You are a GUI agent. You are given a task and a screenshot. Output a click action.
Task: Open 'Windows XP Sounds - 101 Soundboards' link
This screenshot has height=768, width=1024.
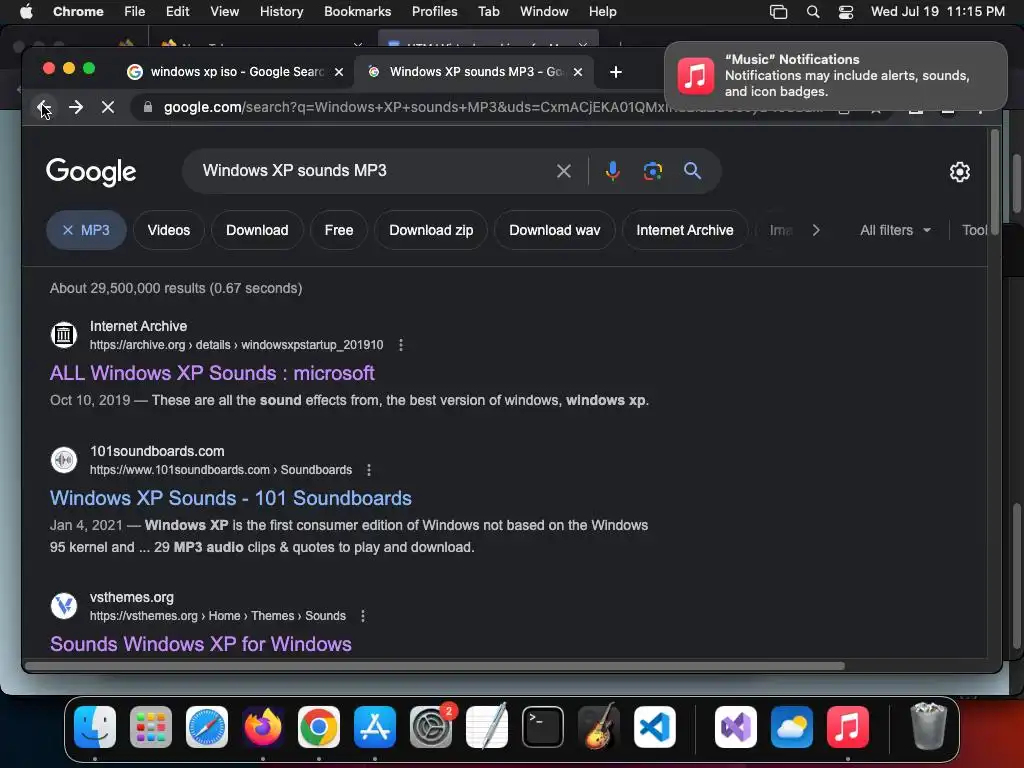[x=231, y=498]
